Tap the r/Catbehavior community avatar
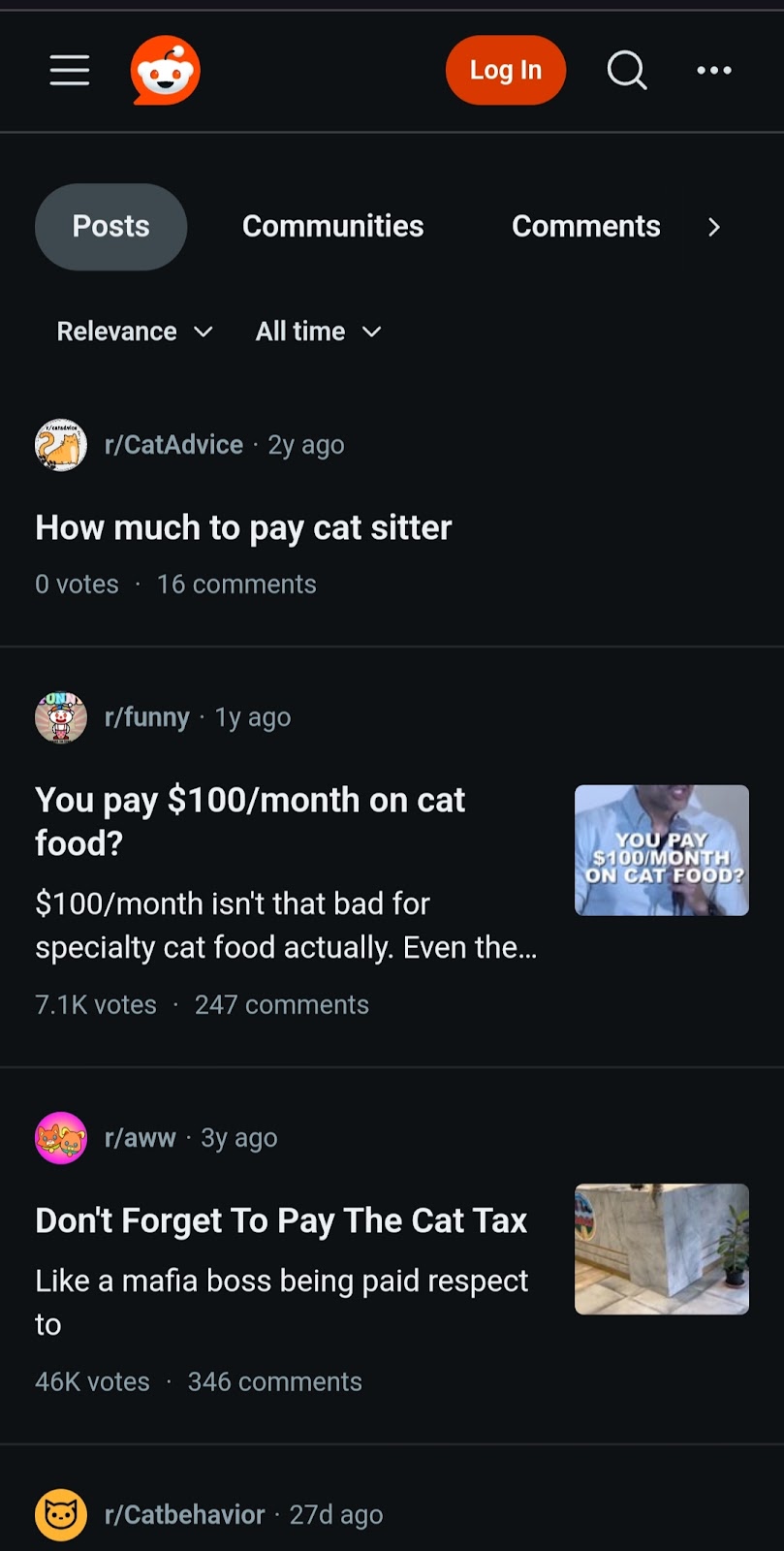 pos(61,1514)
